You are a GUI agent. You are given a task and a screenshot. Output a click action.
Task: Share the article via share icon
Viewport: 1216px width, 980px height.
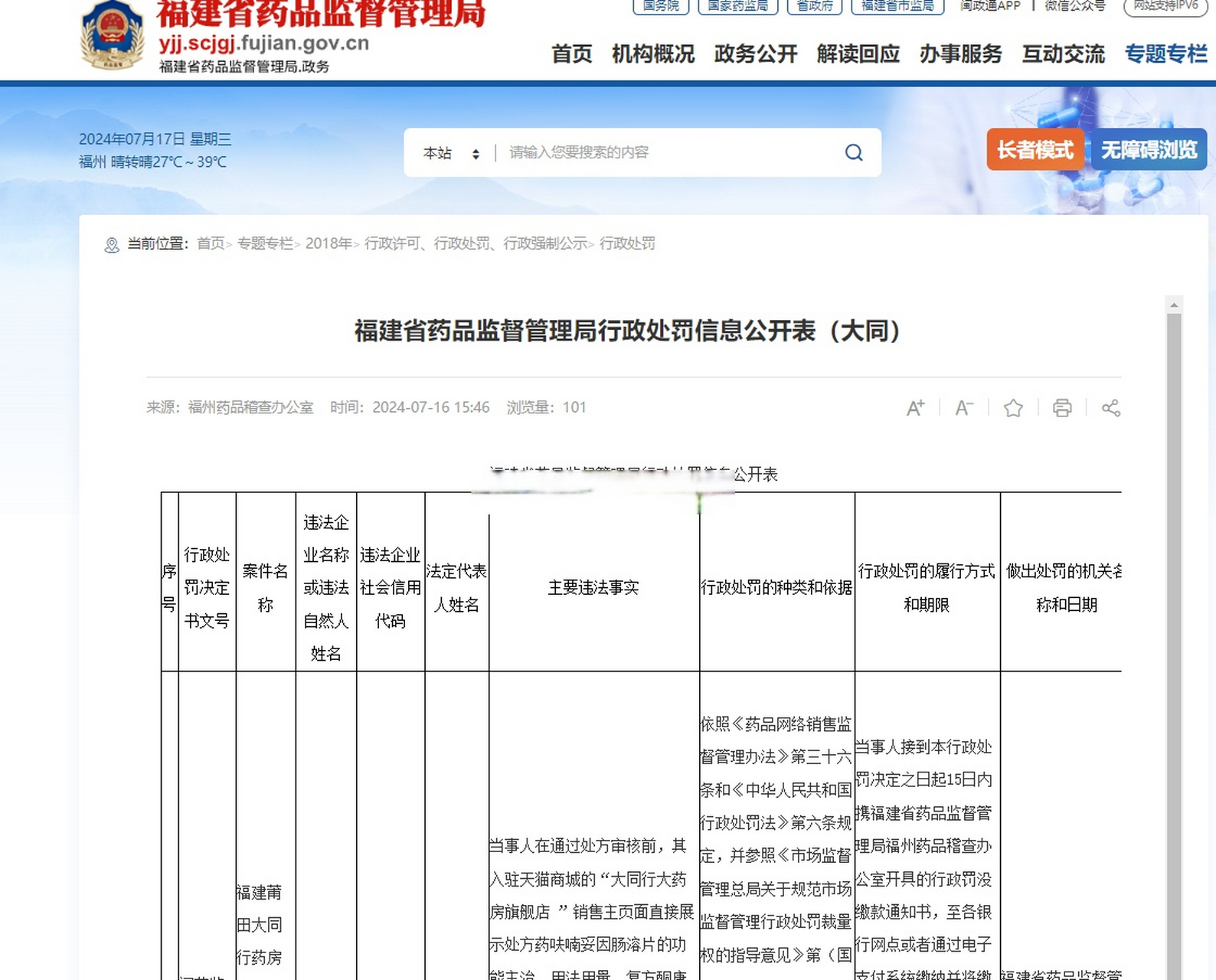click(1111, 408)
